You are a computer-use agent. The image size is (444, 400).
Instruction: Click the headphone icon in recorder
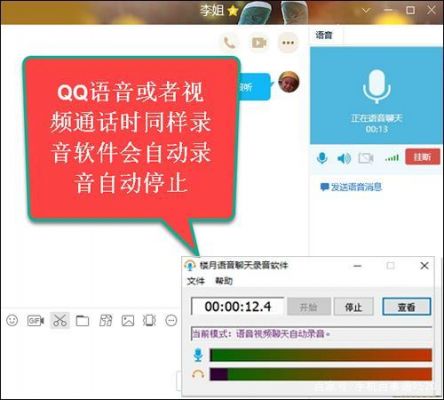[198, 374]
